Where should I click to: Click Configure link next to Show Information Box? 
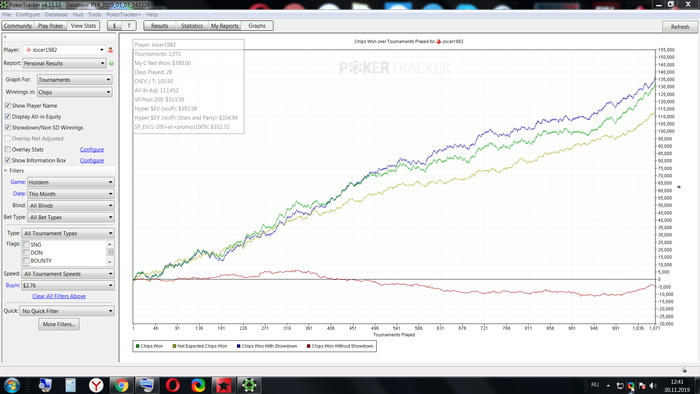tap(92, 160)
